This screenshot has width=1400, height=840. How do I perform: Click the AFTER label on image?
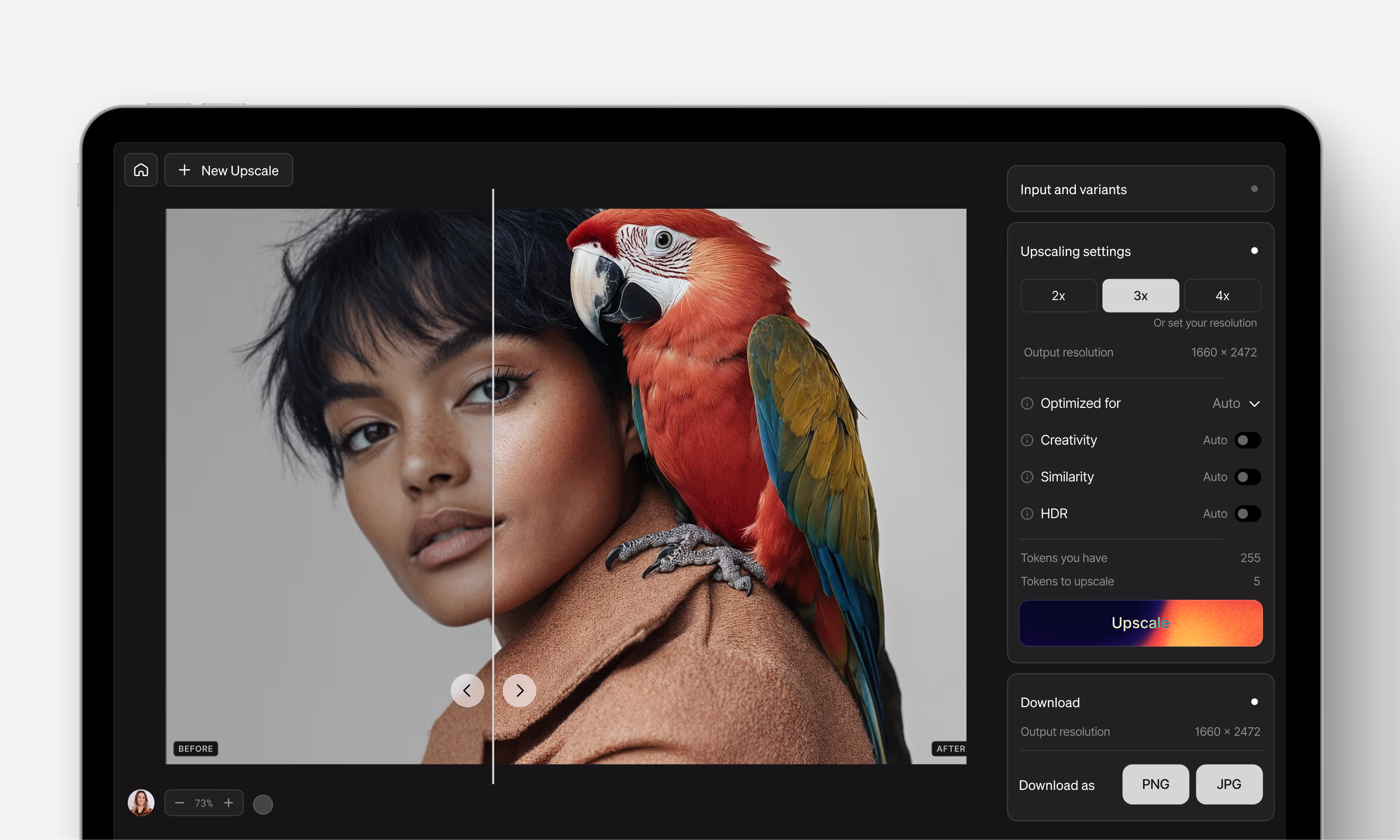pos(950,749)
